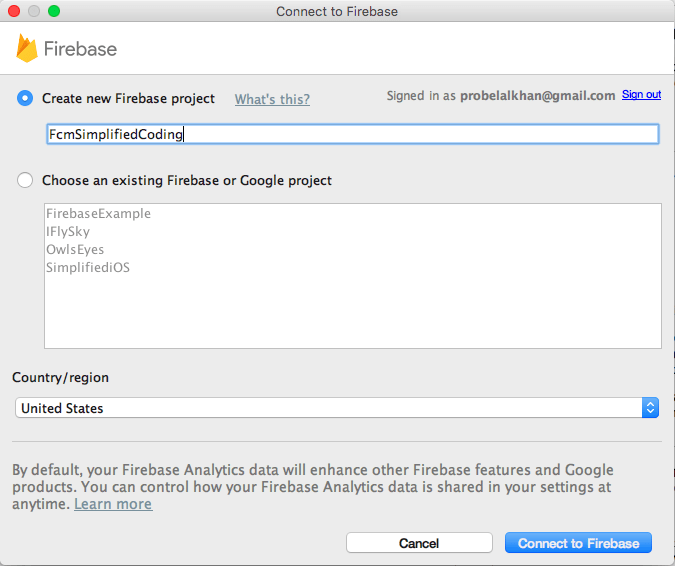Pick IFlySky from the project list

click(68, 232)
